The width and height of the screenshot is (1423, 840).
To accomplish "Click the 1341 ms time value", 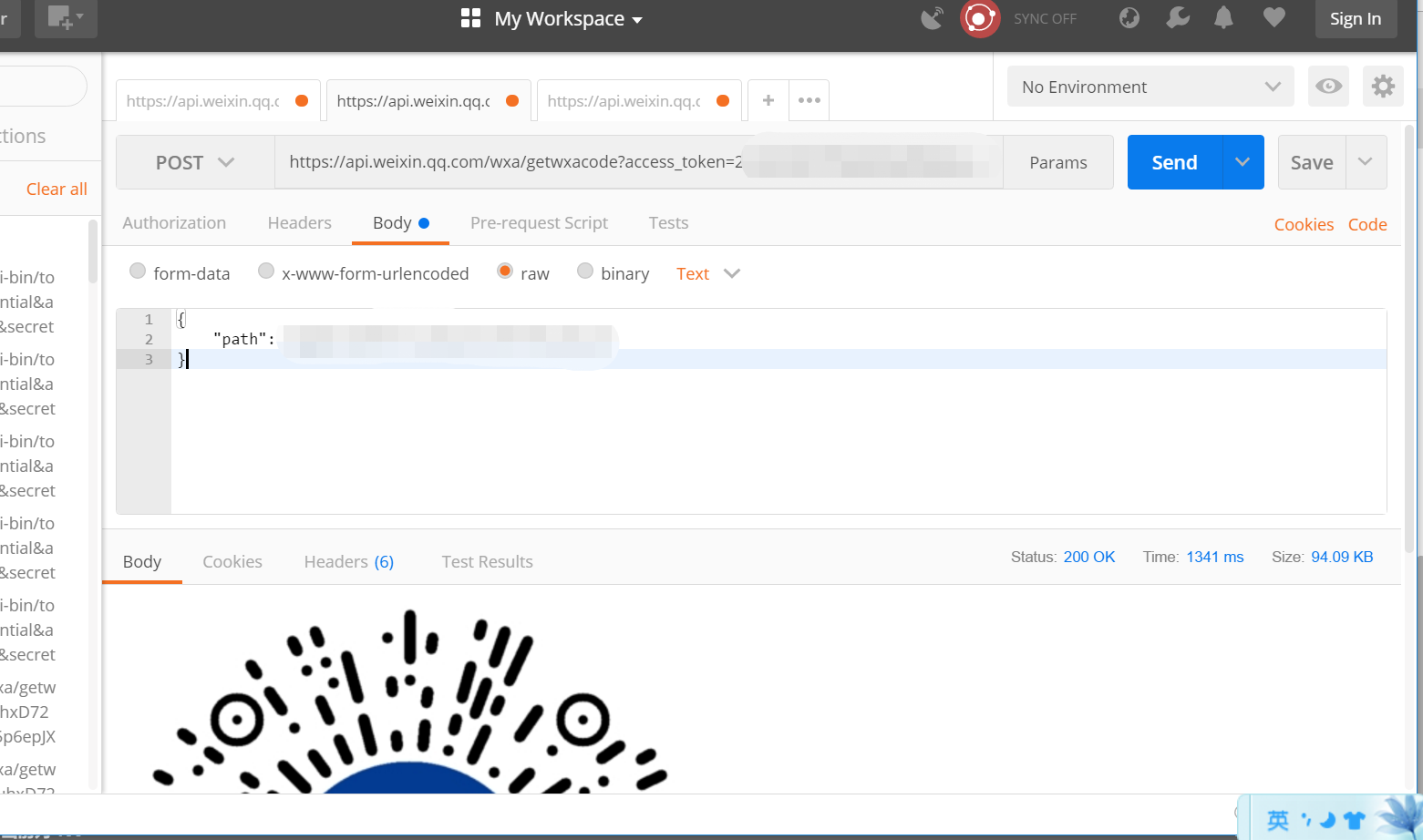I will pos(1215,557).
